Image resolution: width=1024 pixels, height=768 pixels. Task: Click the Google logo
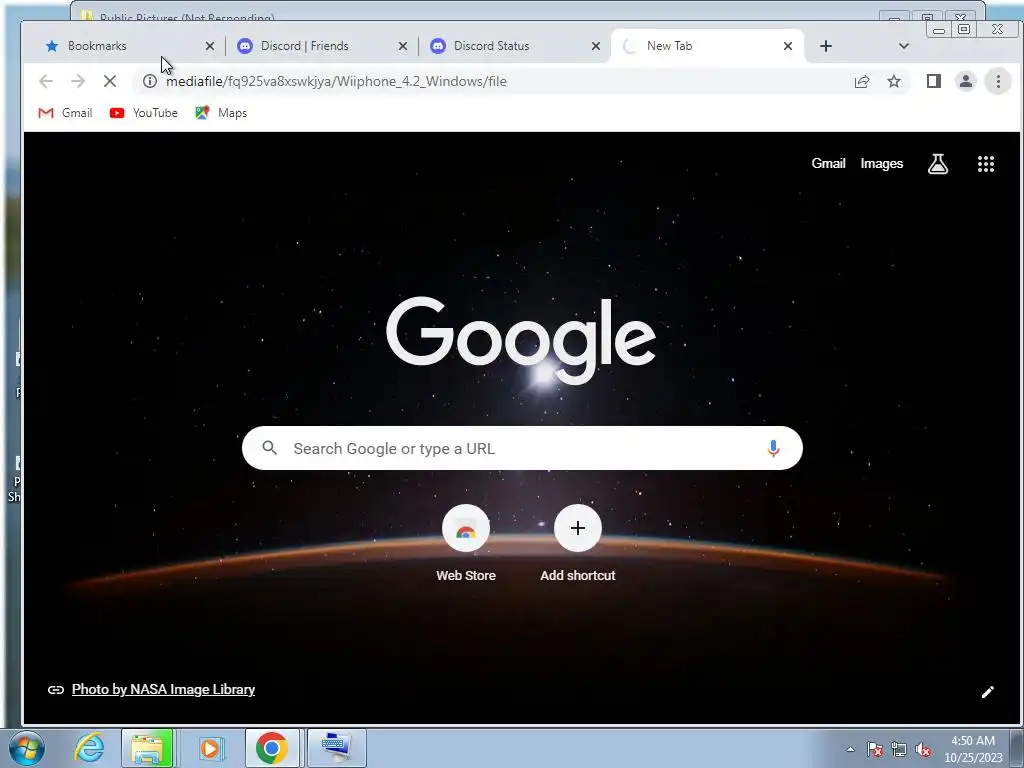coord(521,340)
